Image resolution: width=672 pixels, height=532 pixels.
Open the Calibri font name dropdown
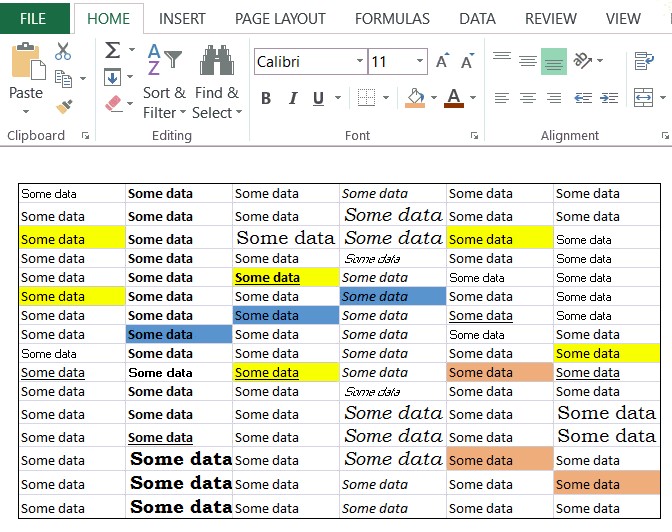coord(360,62)
